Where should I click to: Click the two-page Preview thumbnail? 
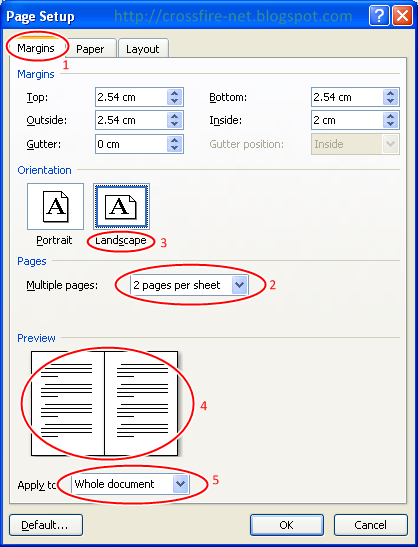[x=105, y=404]
